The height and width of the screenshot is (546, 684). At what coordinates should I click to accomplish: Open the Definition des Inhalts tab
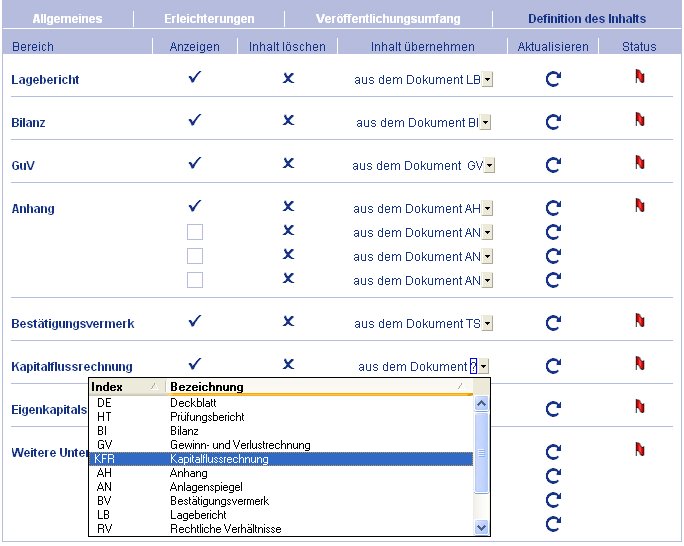click(587, 19)
